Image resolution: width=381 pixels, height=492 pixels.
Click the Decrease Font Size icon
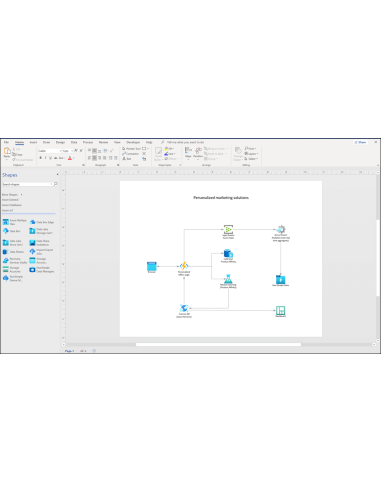click(81, 151)
